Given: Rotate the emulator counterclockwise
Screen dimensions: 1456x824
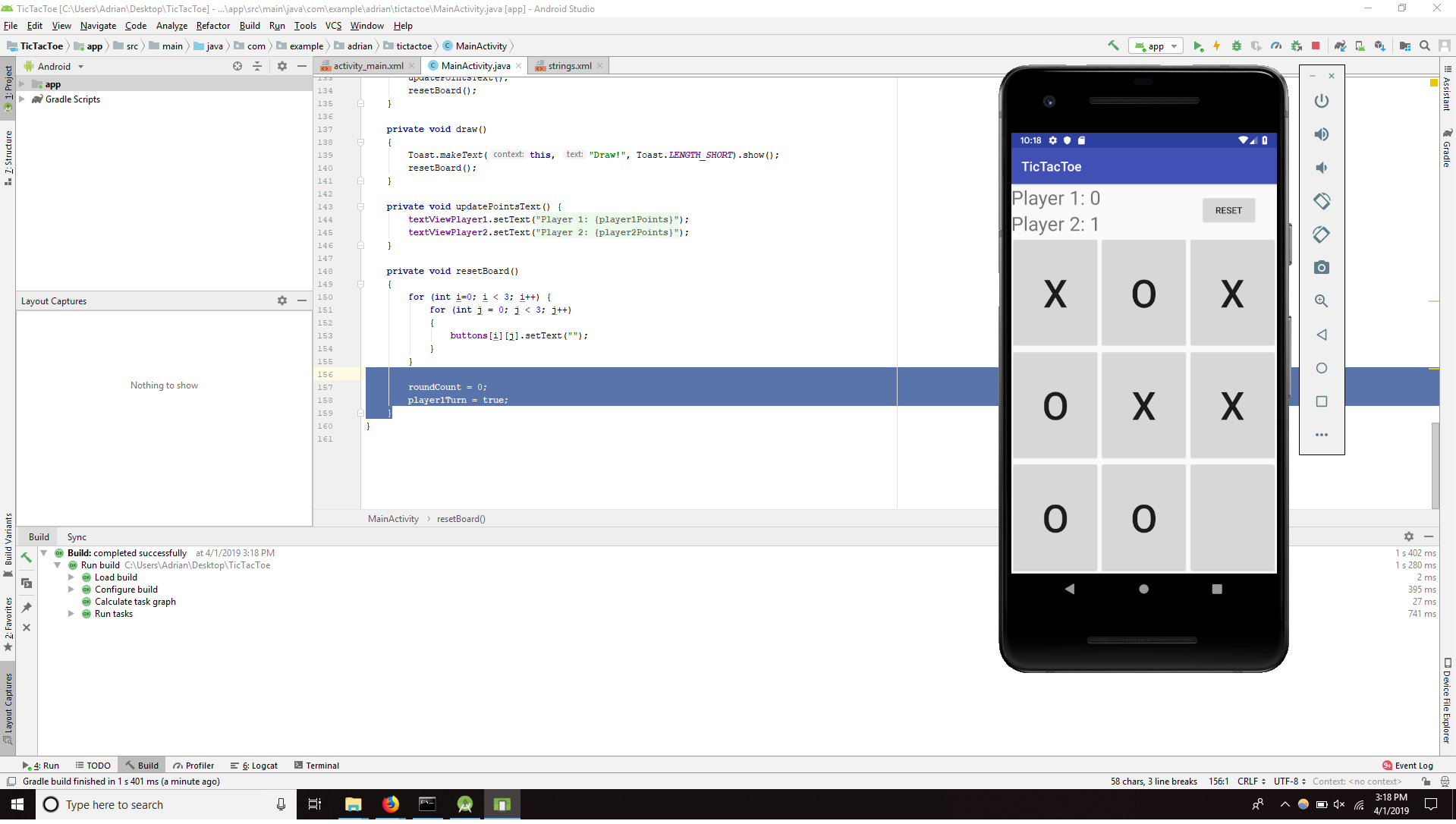Looking at the screenshot, I should coord(1322,201).
